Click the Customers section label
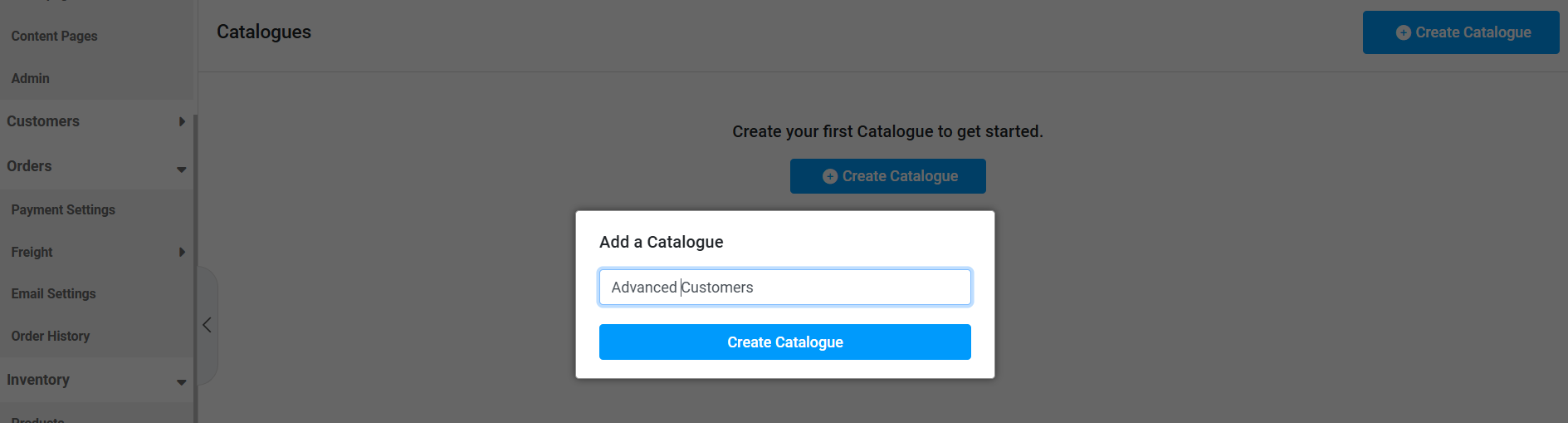 click(x=43, y=121)
